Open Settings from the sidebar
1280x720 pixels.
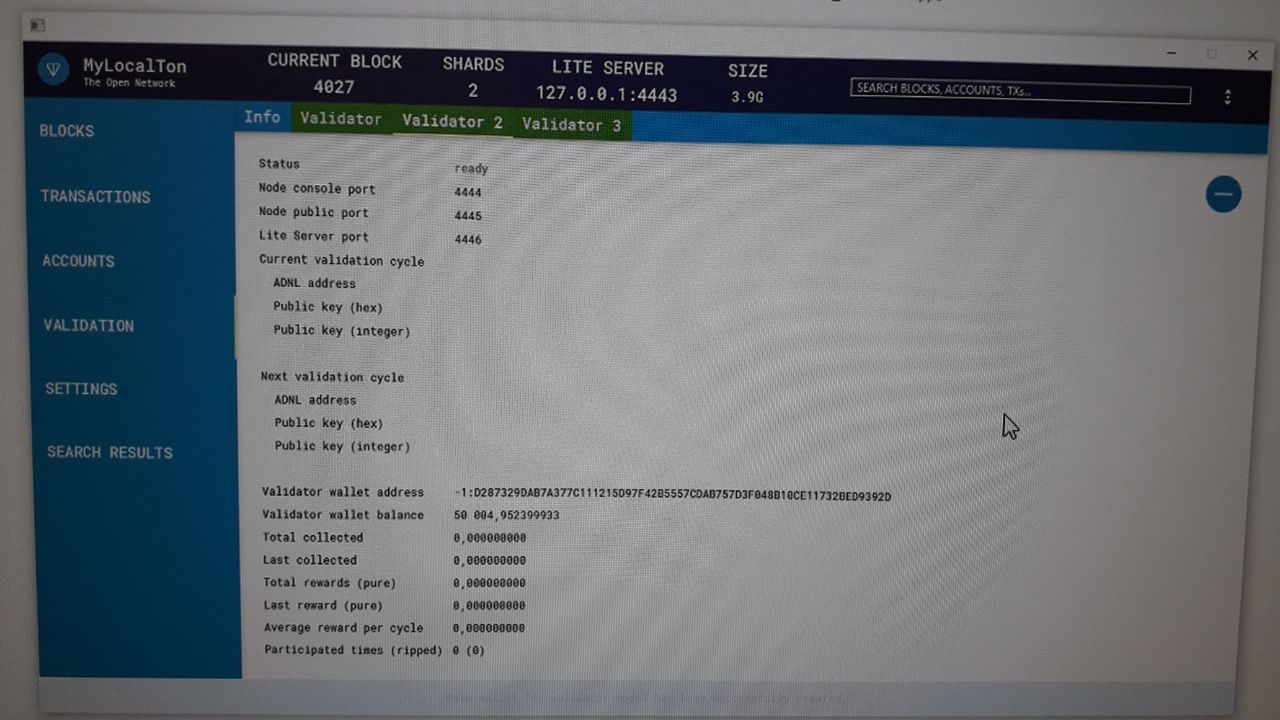coord(81,389)
